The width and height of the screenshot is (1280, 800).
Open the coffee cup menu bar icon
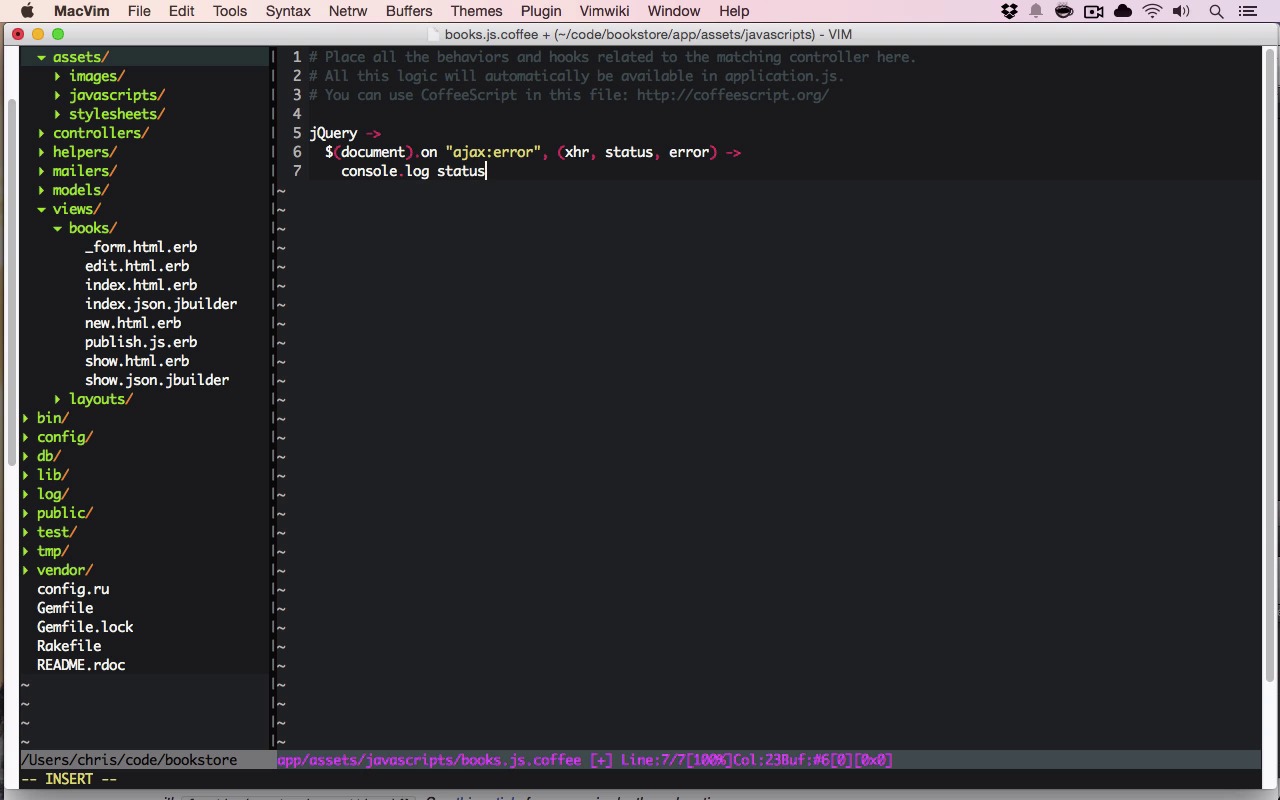click(1064, 11)
